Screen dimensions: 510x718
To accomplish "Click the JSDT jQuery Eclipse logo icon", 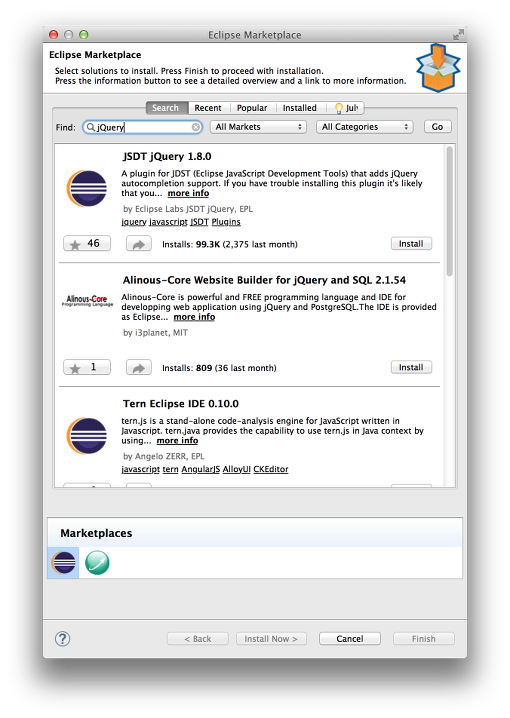I will pos(87,188).
